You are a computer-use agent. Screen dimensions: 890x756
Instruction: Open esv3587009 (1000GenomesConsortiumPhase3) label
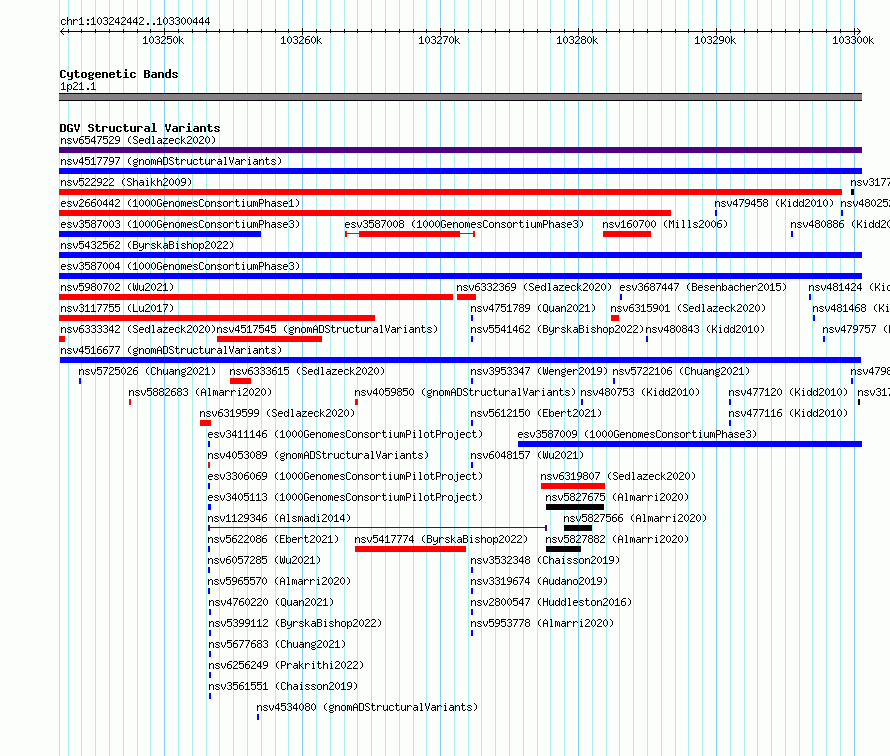637,434
